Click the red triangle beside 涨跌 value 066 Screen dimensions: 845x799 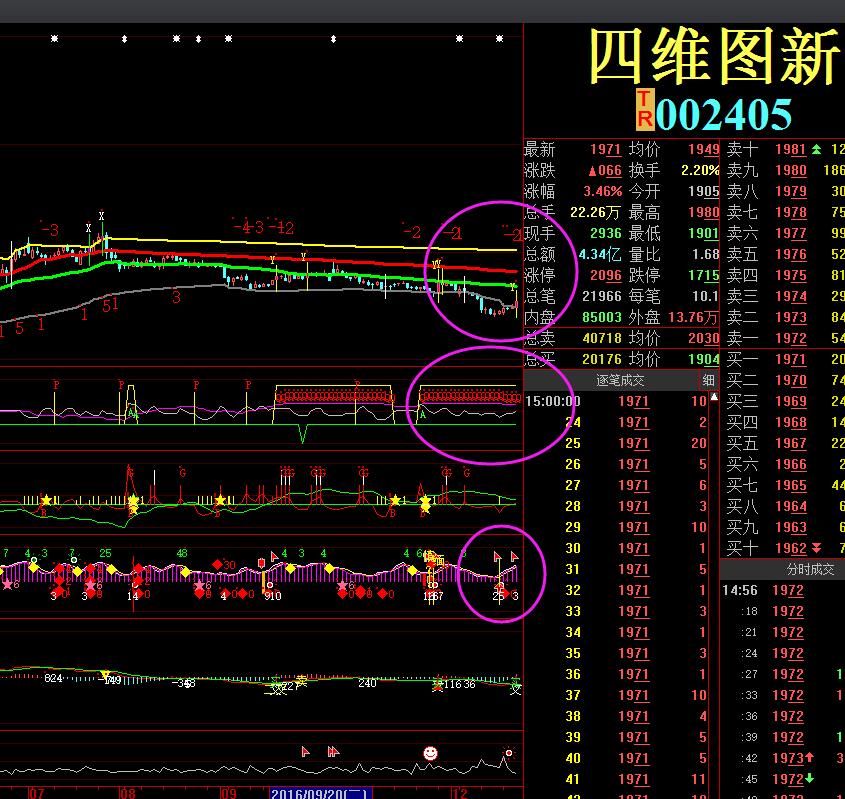592,171
